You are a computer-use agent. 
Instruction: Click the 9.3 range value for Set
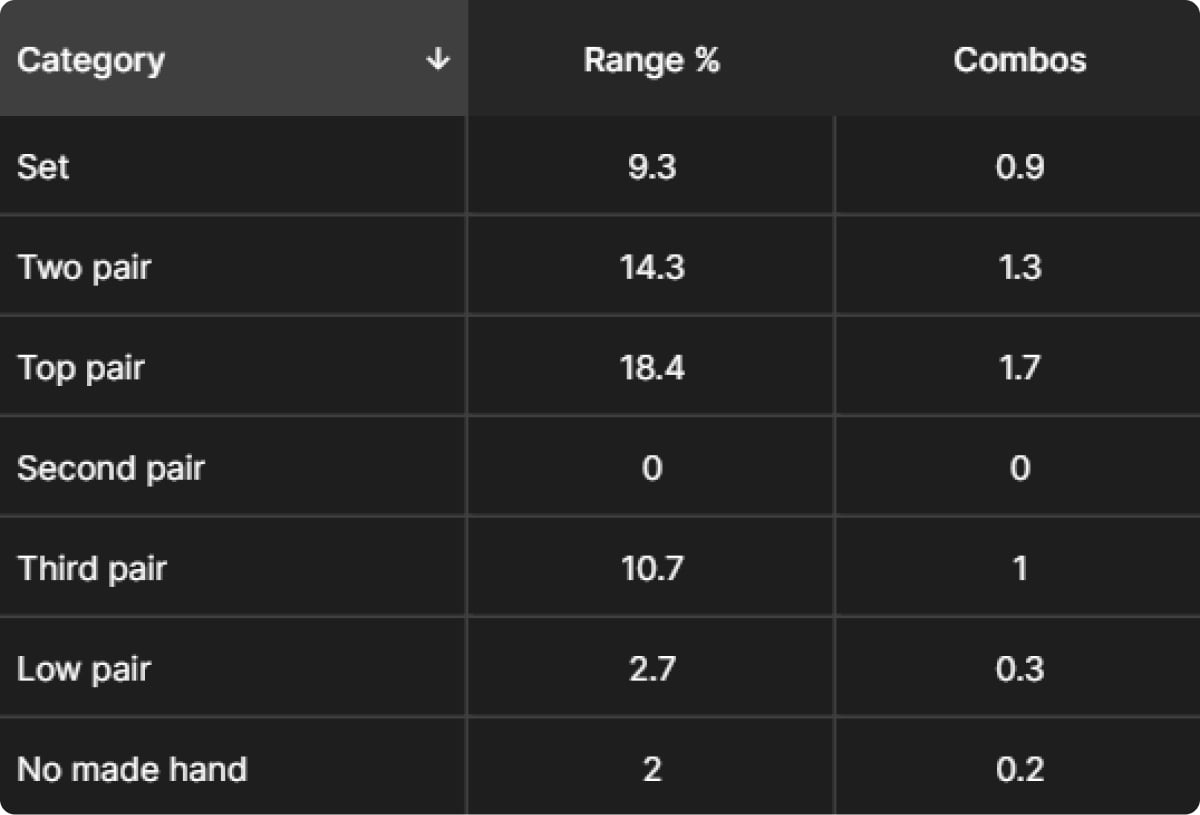point(652,167)
